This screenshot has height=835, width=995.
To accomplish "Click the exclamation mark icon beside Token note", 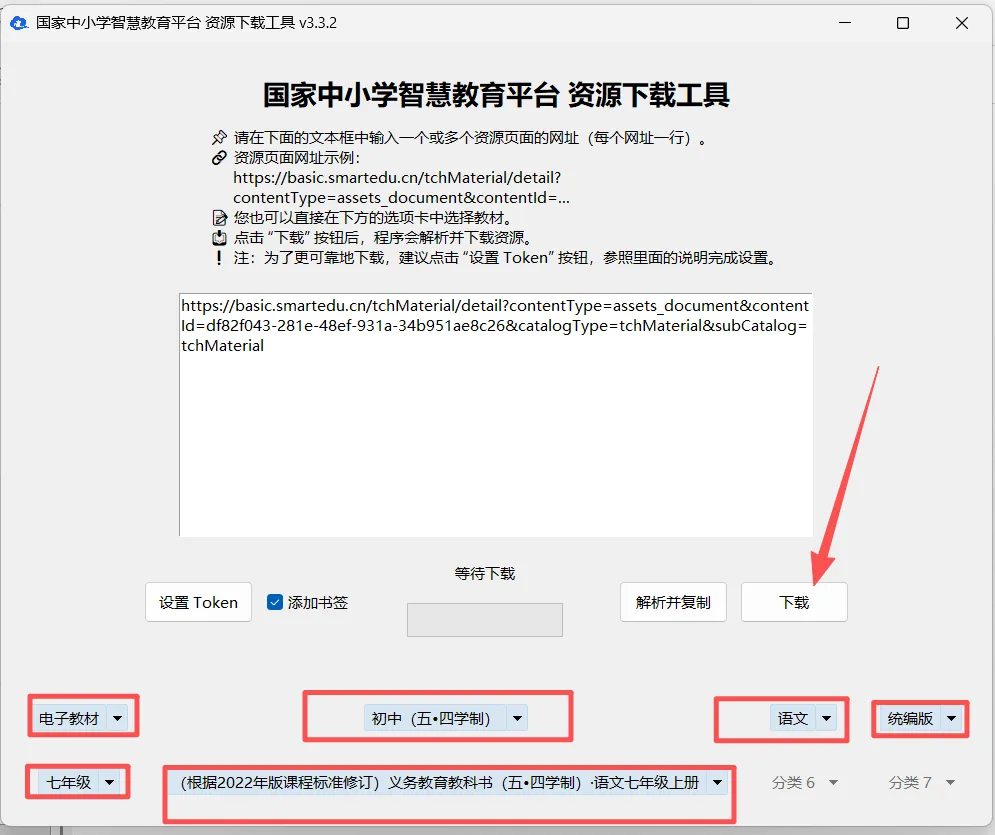I will [219, 258].
